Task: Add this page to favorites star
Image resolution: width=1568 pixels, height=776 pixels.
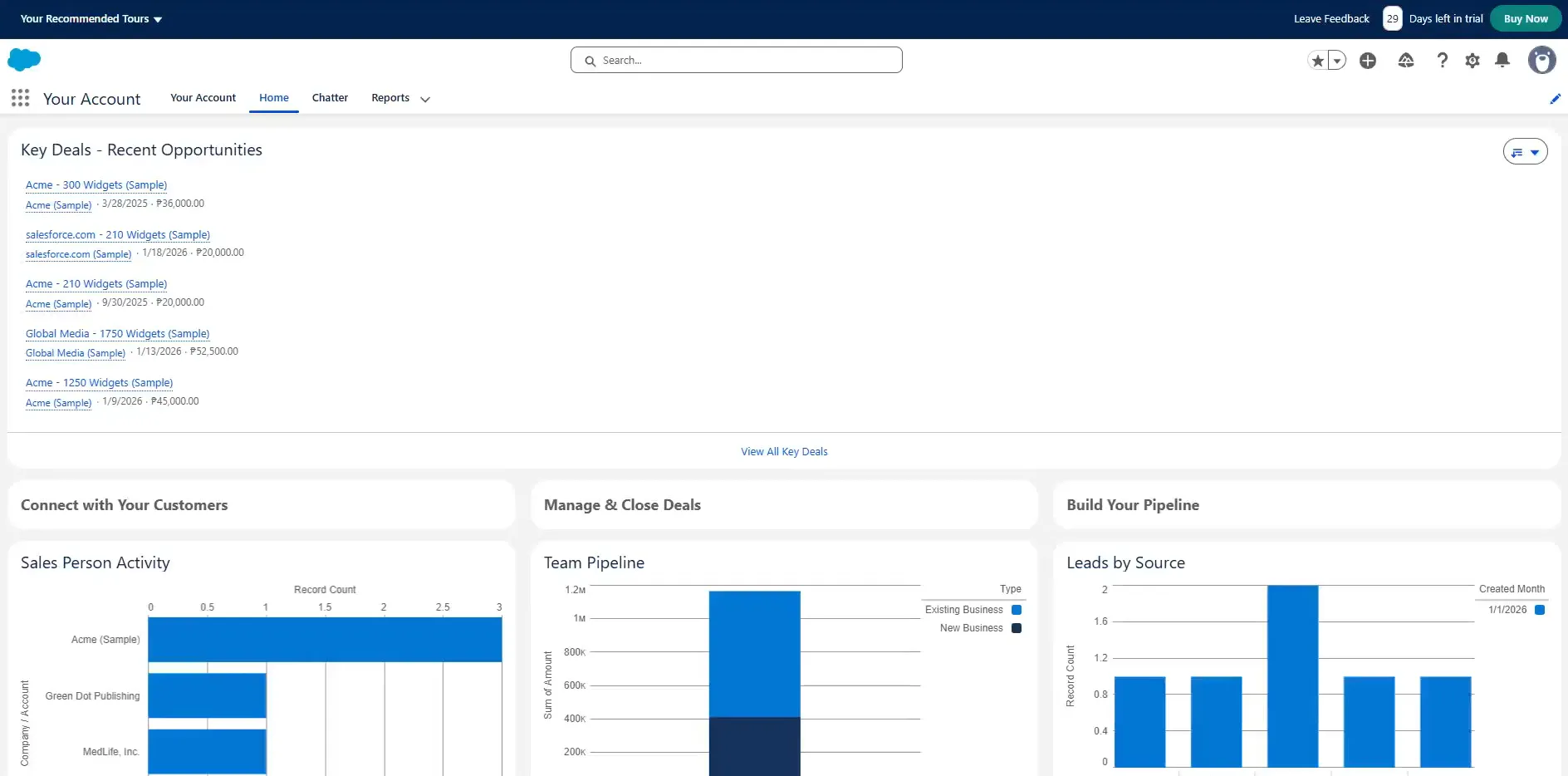Action: tap(1317, 61)
